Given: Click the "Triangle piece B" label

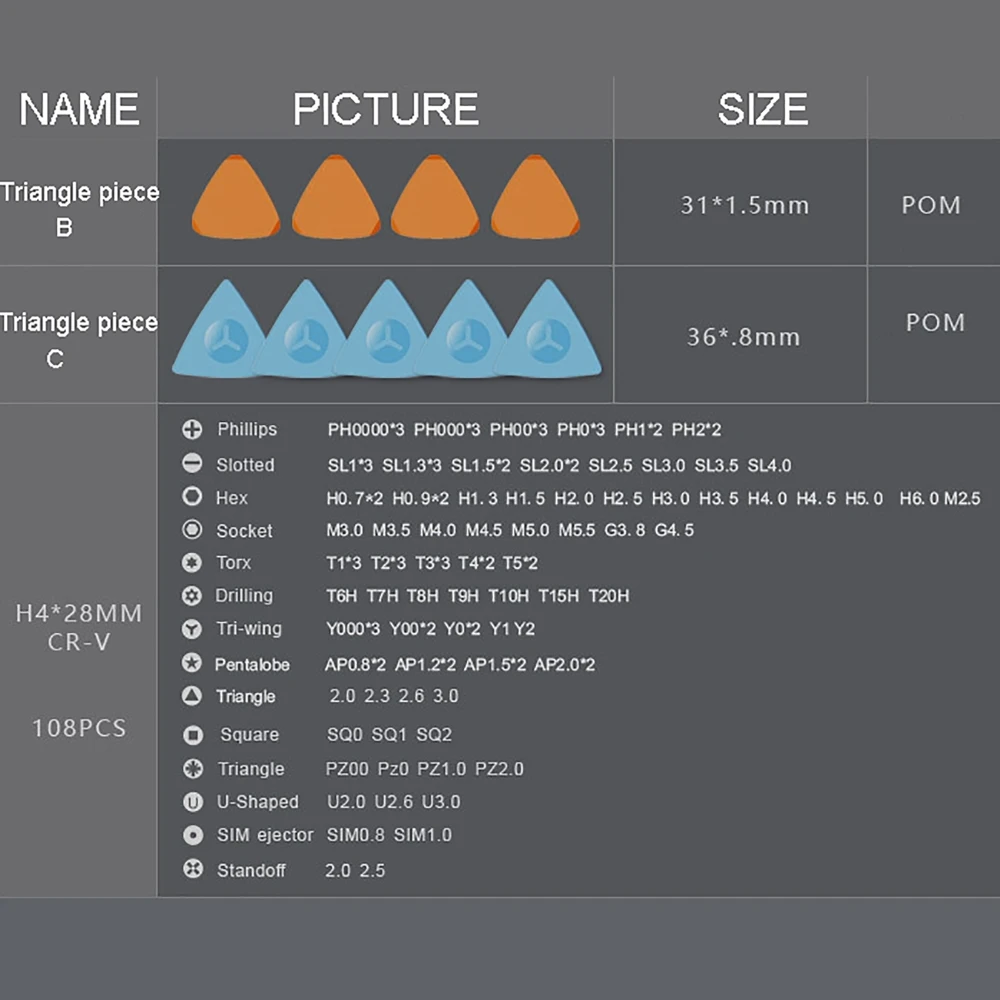Looking at the screenshot, I should 78,208.
